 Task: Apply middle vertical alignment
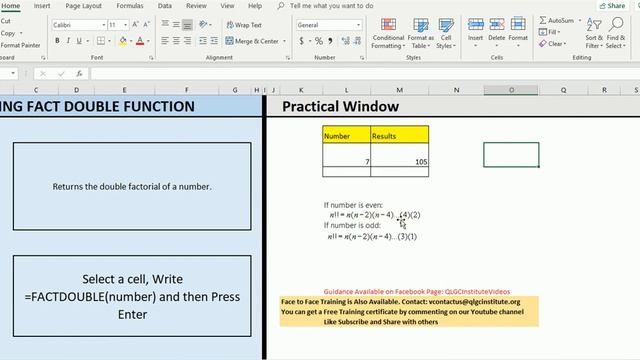click(176, 25)
